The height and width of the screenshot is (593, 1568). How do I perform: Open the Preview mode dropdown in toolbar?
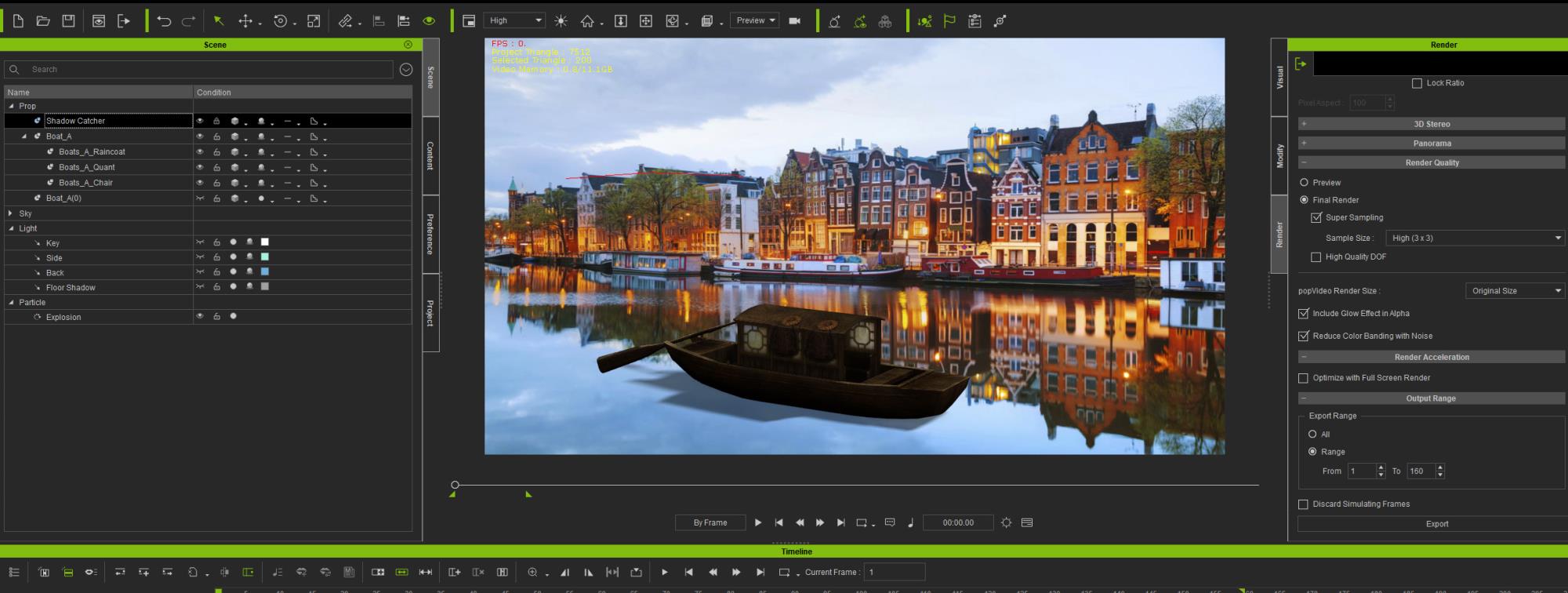[755, 20]
